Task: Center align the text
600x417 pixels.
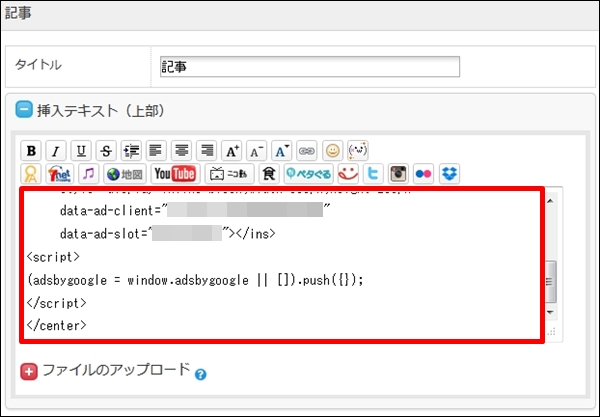Action: pyautogui.click(x=181, y=151)
